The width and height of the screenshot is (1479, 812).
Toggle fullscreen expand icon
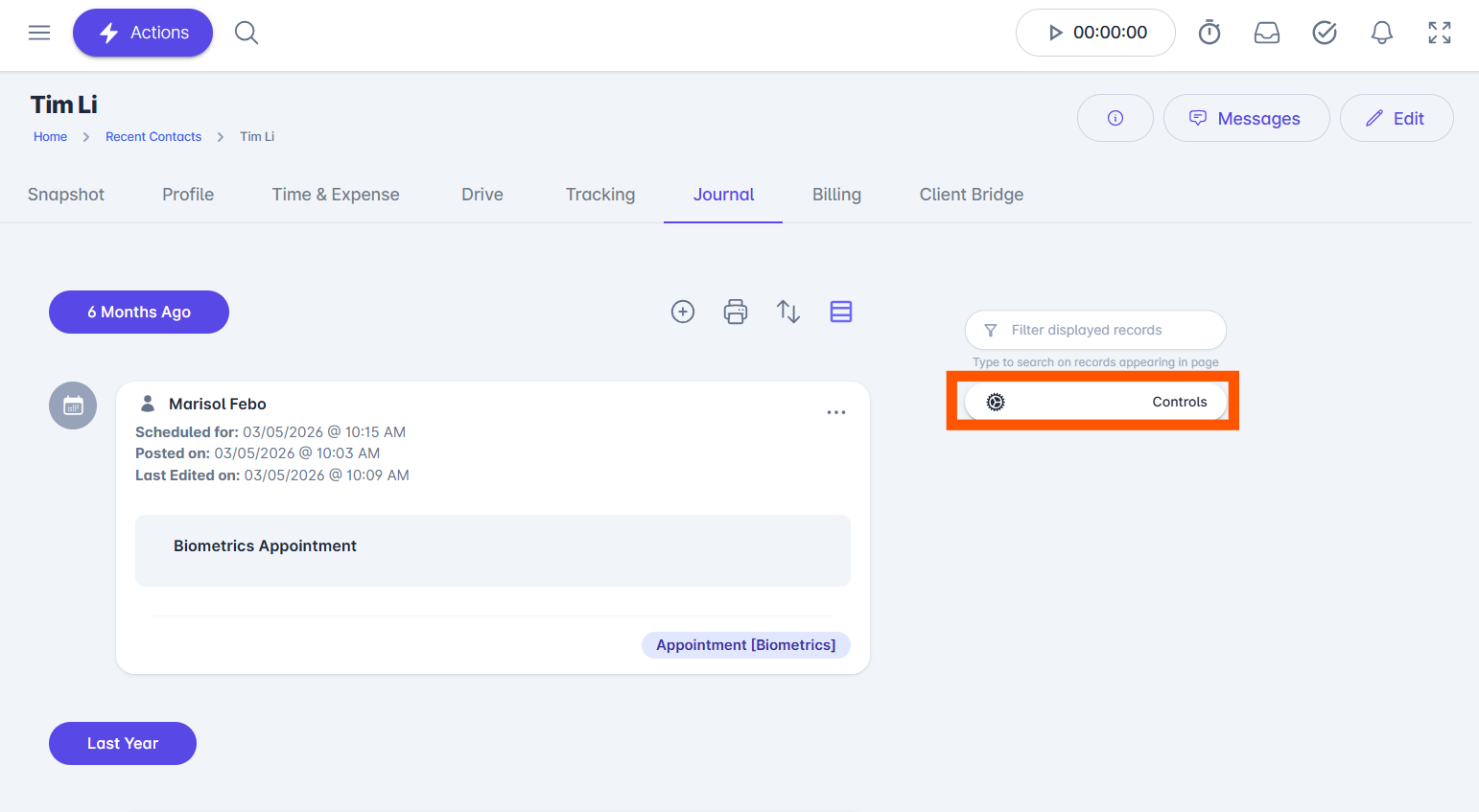click(x=1440, y=33)
